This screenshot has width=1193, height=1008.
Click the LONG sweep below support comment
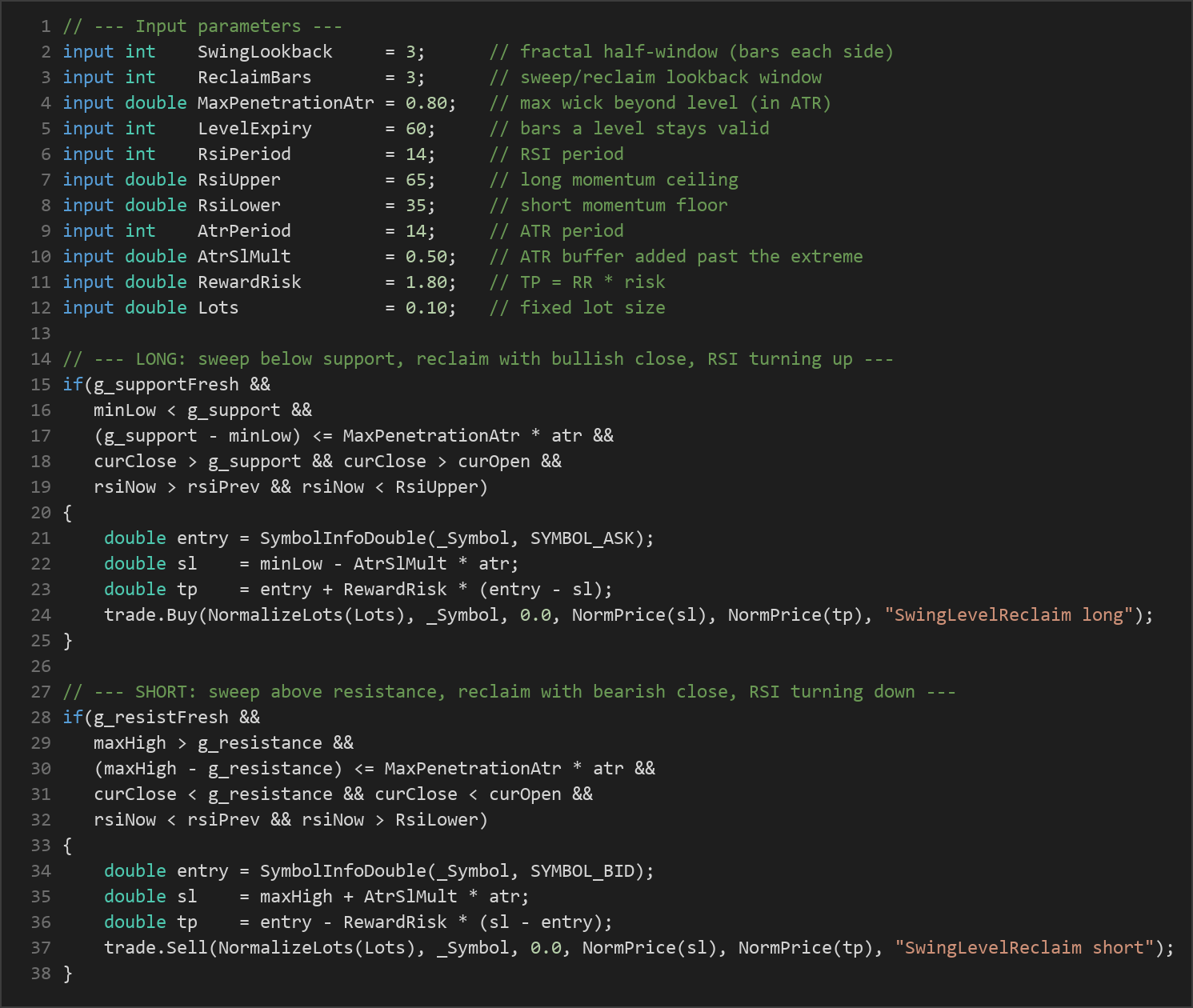[478, 359]
